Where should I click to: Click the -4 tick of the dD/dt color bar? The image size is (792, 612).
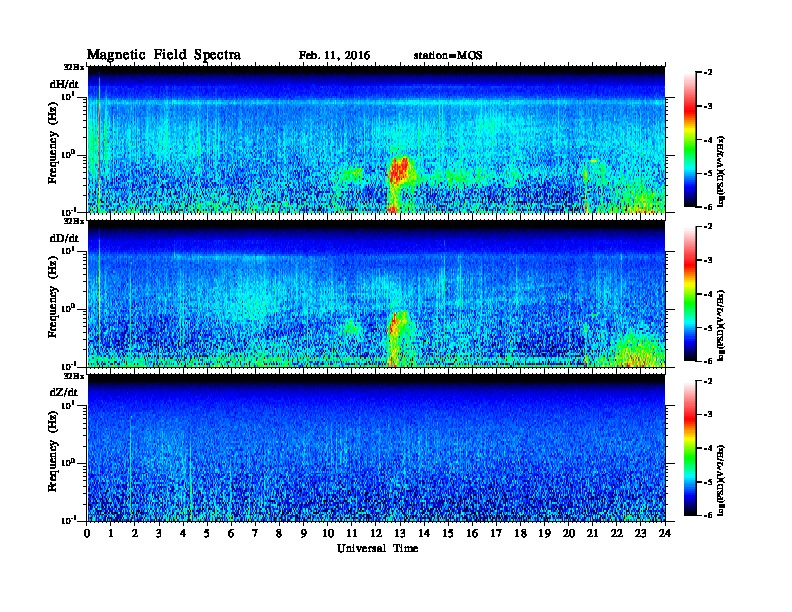coord(708,293)
